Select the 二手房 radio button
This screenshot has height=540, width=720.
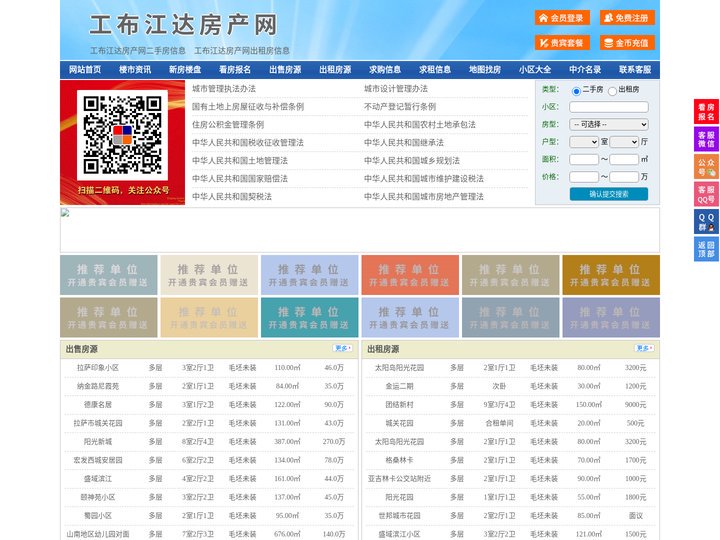tap(576, 91)
